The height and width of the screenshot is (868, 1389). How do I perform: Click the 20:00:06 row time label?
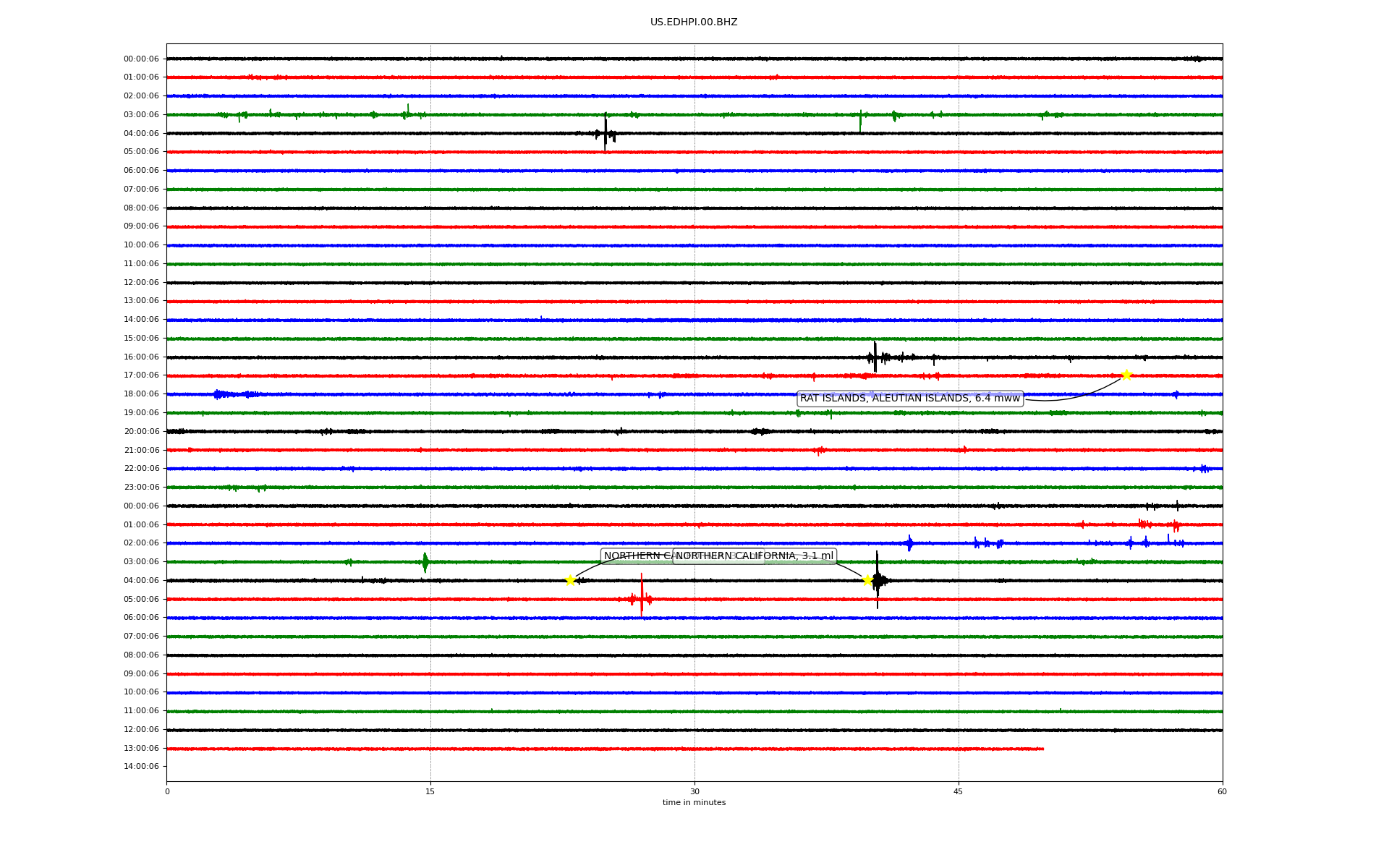tap(141, 431)
